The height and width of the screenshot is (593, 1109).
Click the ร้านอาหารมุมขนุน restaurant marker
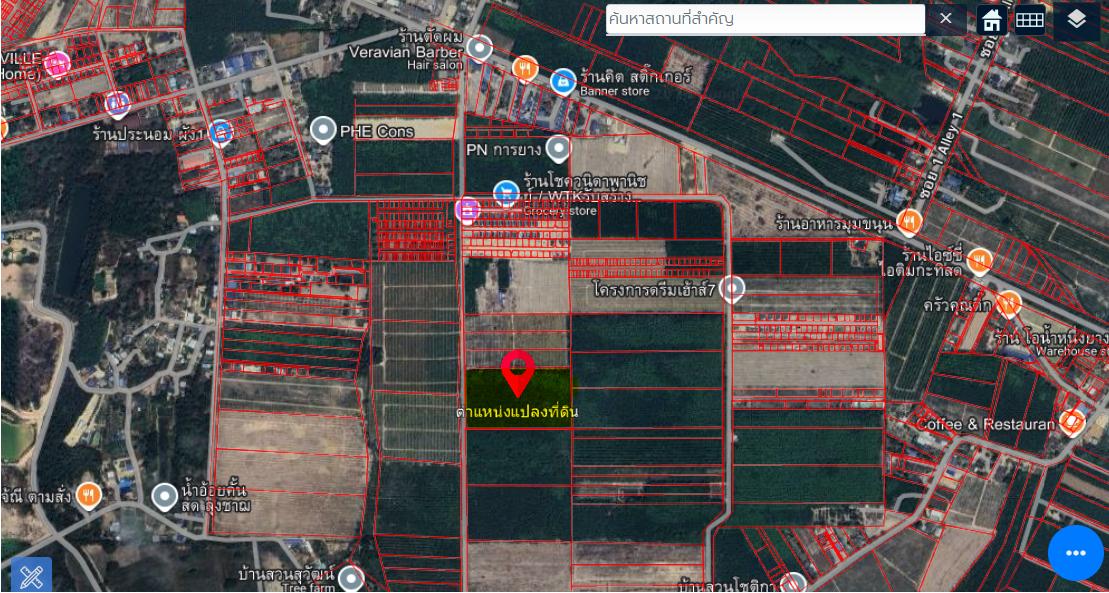(x=909, y=221)
